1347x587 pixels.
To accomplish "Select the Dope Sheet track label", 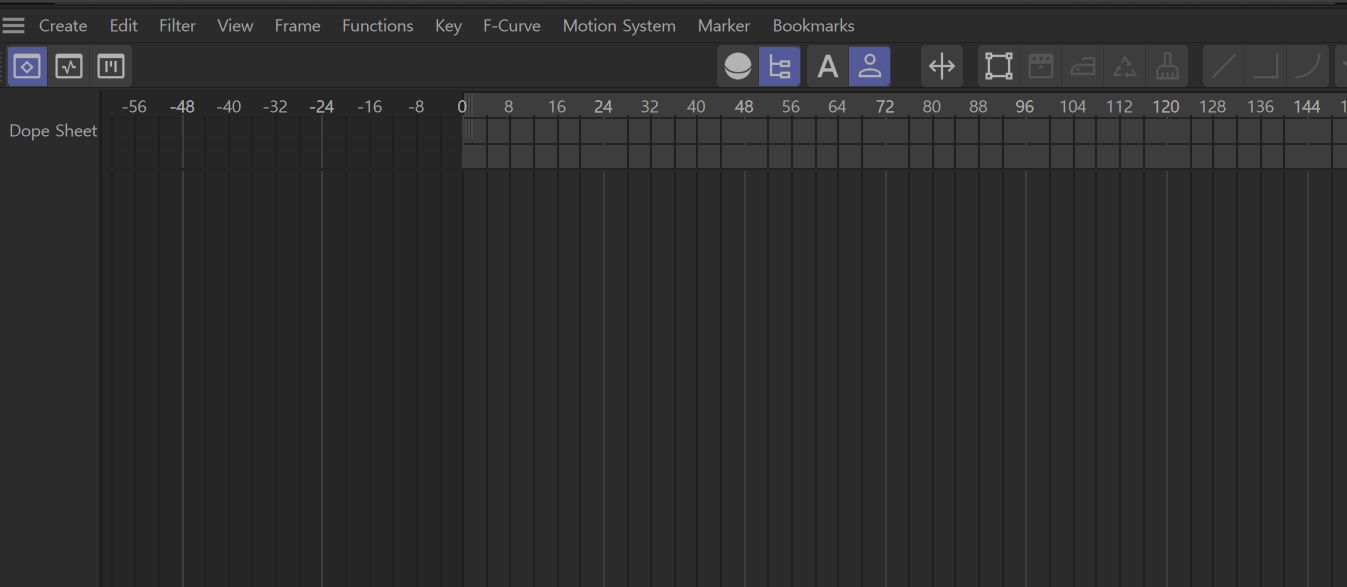I will point(53,131).
